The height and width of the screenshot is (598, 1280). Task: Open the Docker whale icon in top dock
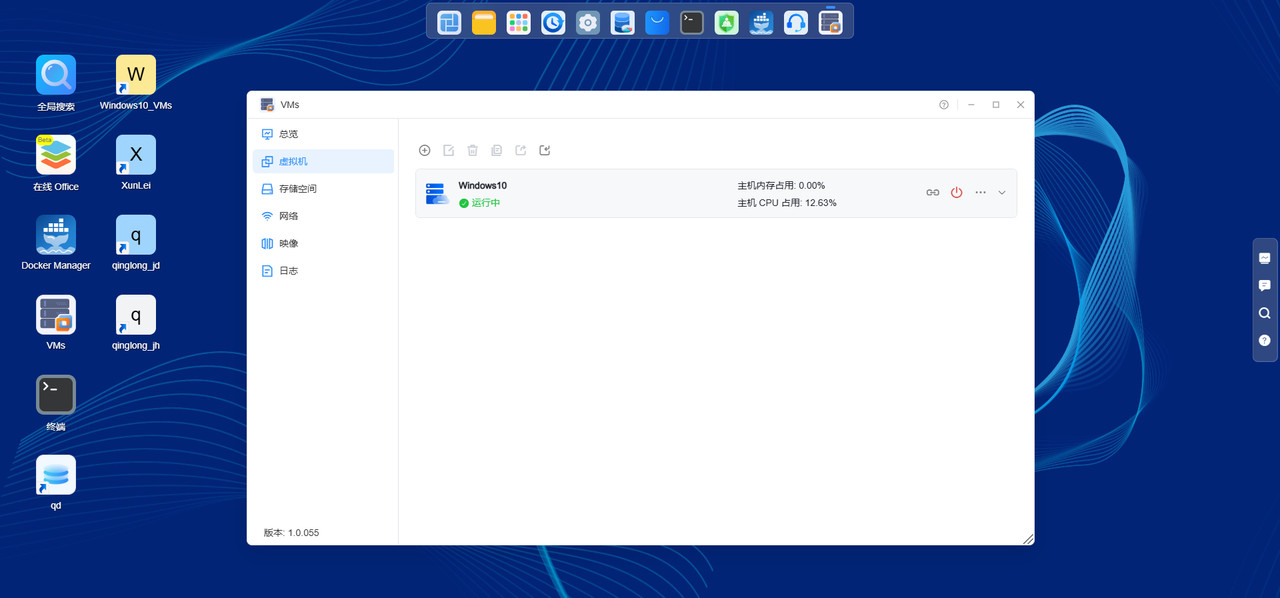761,22
